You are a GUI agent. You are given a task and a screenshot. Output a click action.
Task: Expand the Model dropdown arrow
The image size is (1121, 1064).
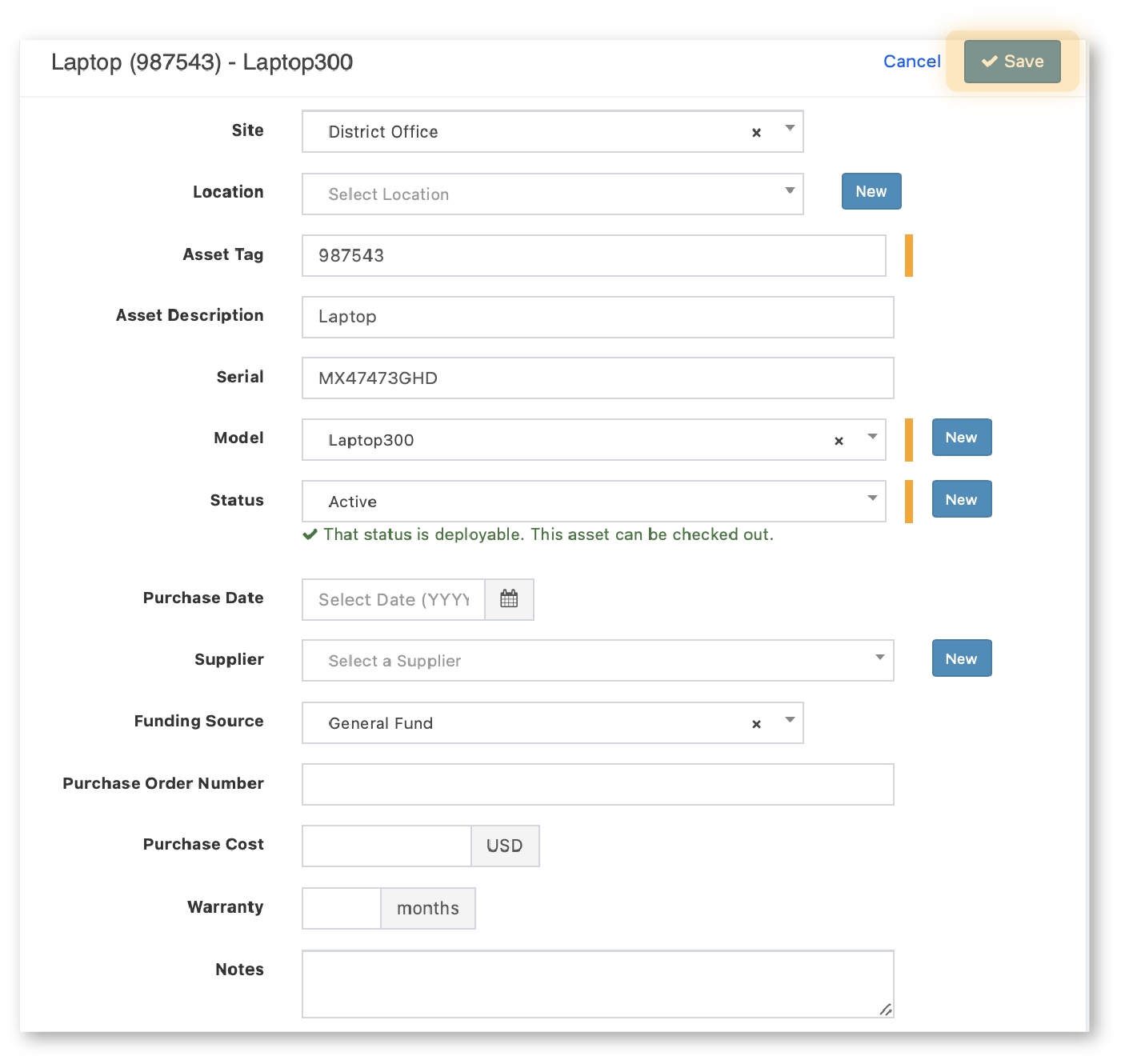[x=872, y=437]
